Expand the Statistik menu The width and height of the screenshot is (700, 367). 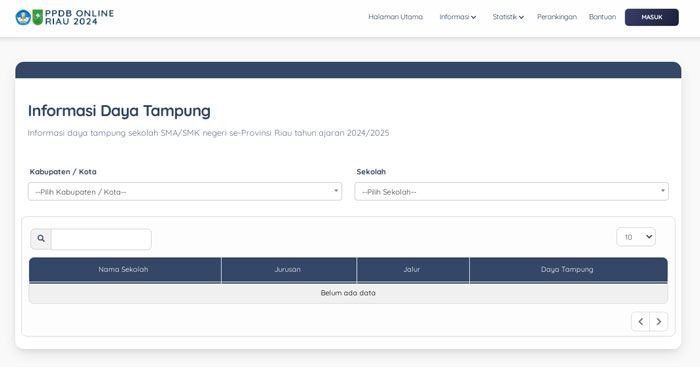tap(508, 17)
